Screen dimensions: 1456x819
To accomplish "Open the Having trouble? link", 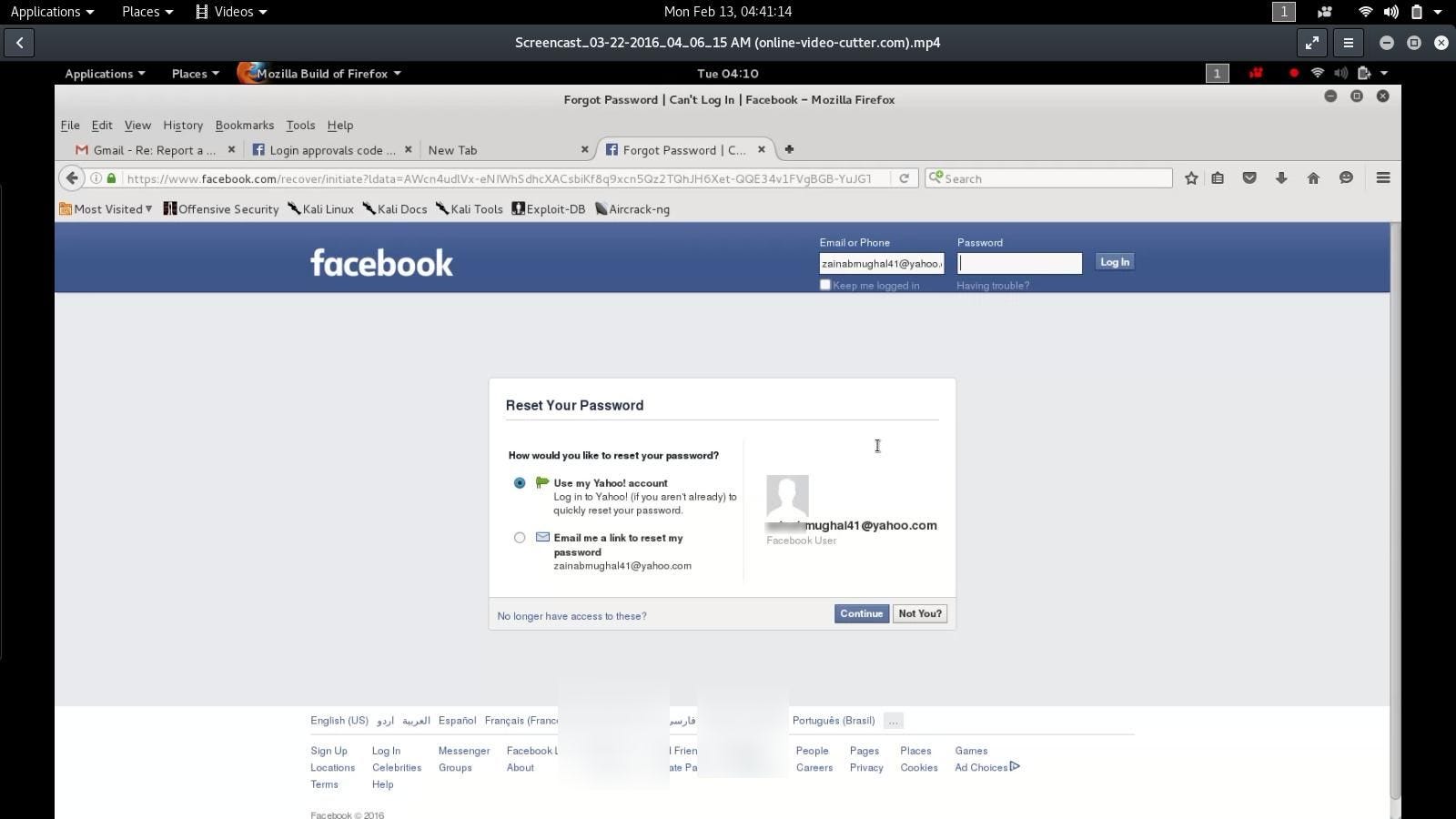I will 993,286.
